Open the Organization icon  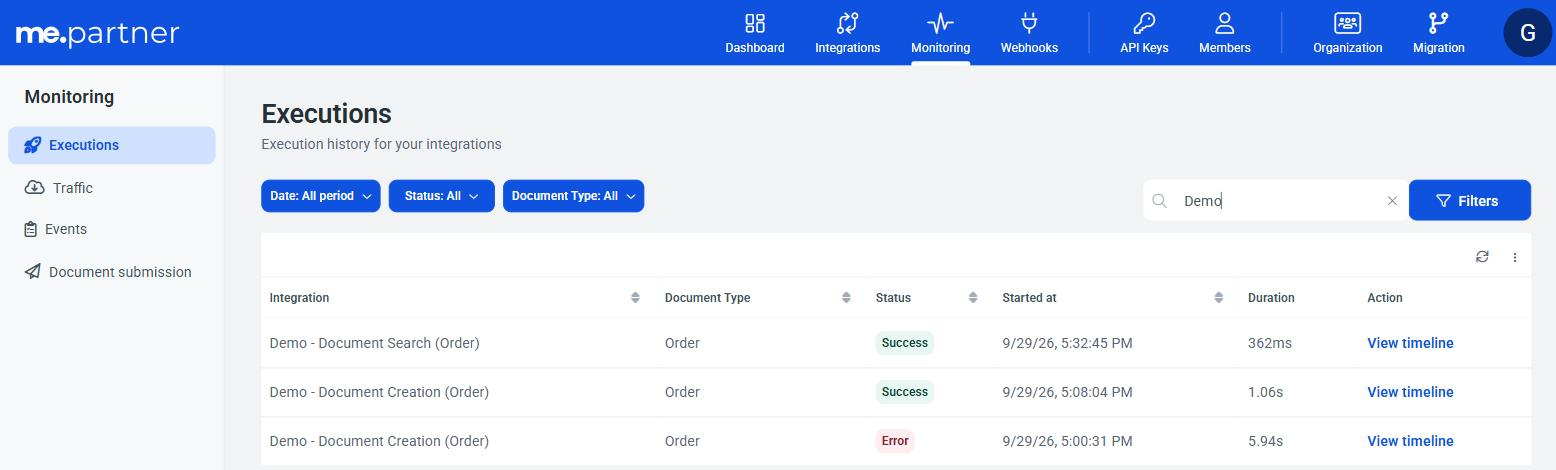tap(1348, 23)
